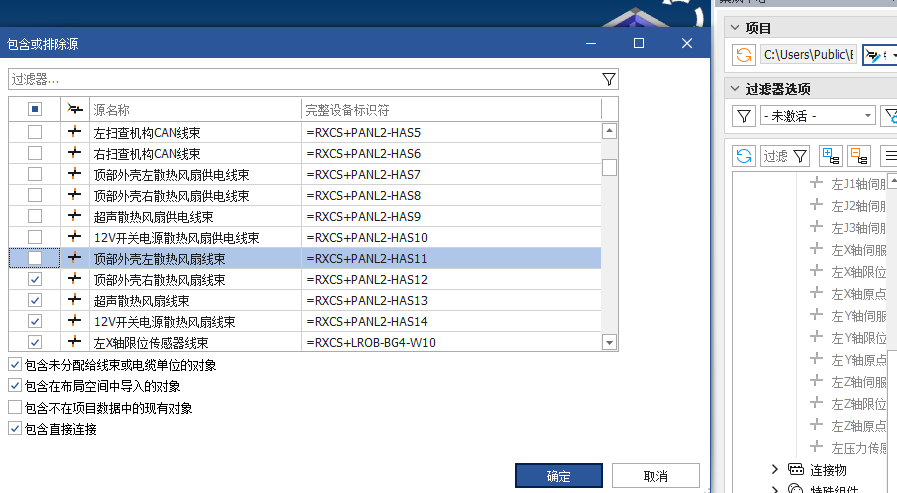Click the harness icon of 右扫查机构CAN线束
Screen dimensions: 897x493
click(74, 153)
